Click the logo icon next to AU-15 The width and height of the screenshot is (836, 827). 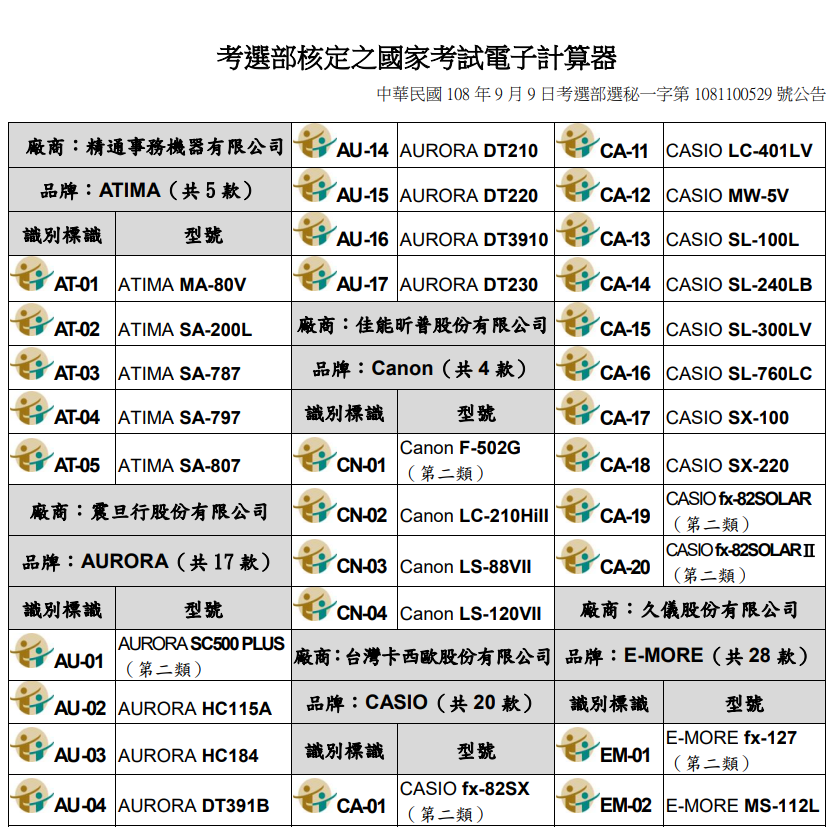[x=315, y=186]
